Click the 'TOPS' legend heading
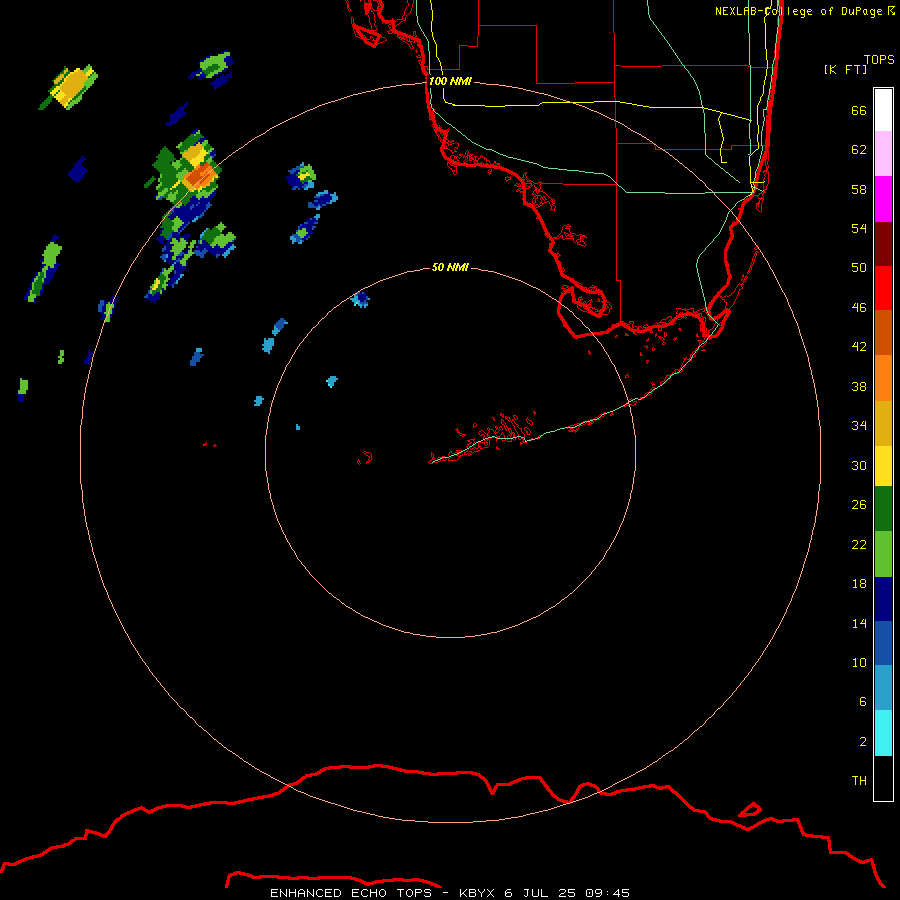 point(879,59)
